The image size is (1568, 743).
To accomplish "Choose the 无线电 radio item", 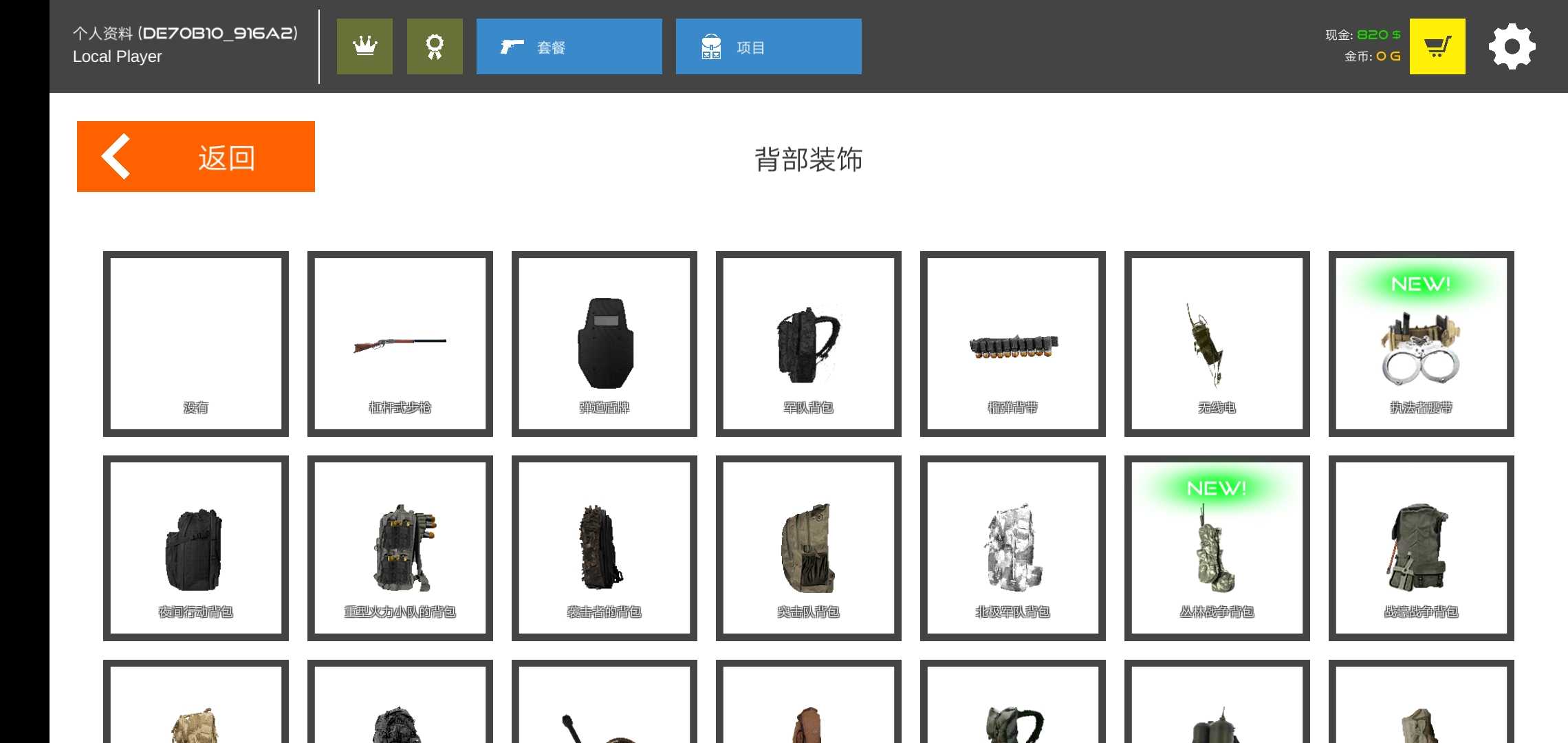I will pyautogui.click(x=1217, y=344).
